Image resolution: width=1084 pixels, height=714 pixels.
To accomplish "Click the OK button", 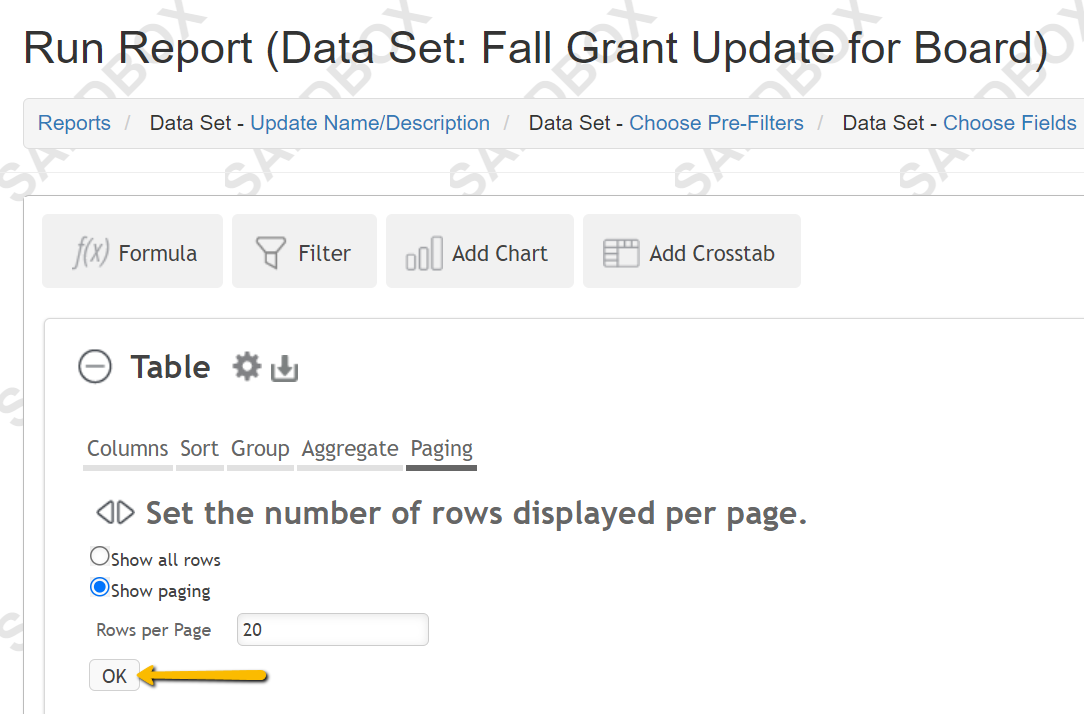I will 114,675.
